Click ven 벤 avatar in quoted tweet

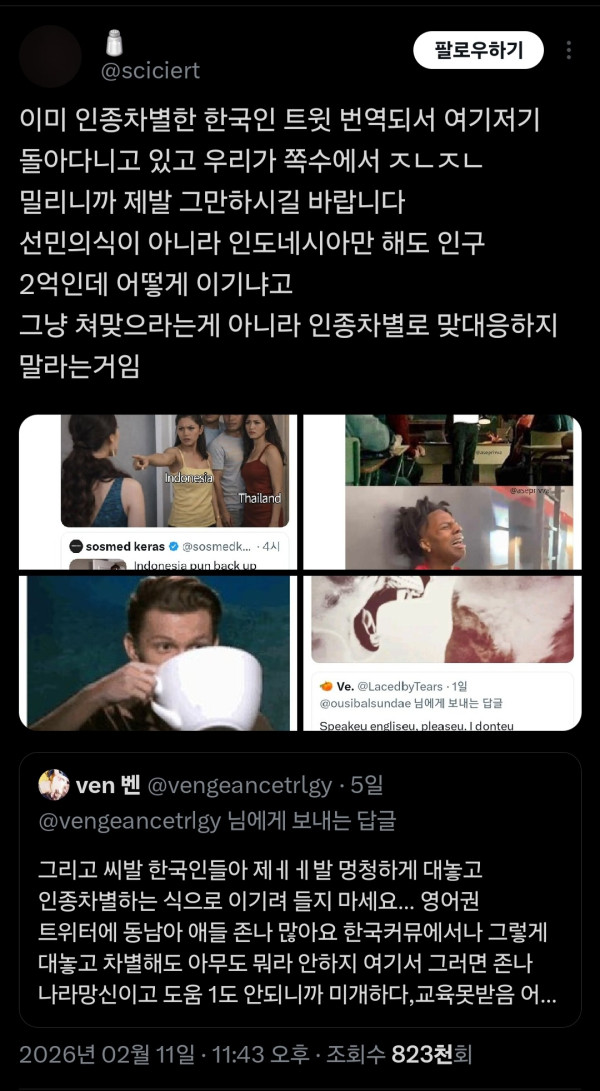[x=54, y=785]
